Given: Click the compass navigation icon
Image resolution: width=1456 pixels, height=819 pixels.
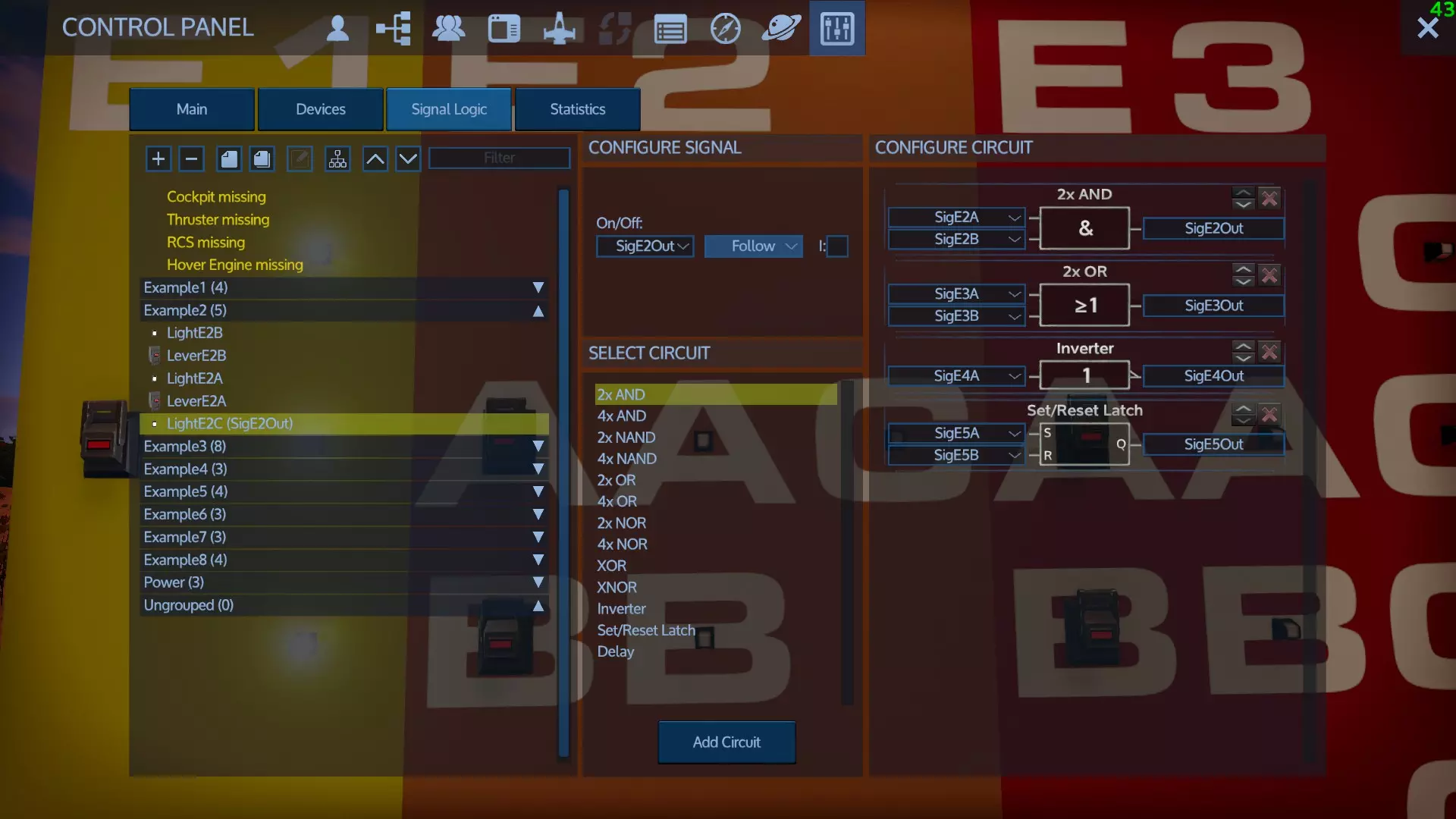Looking at the screenshot, I should 725,29.
